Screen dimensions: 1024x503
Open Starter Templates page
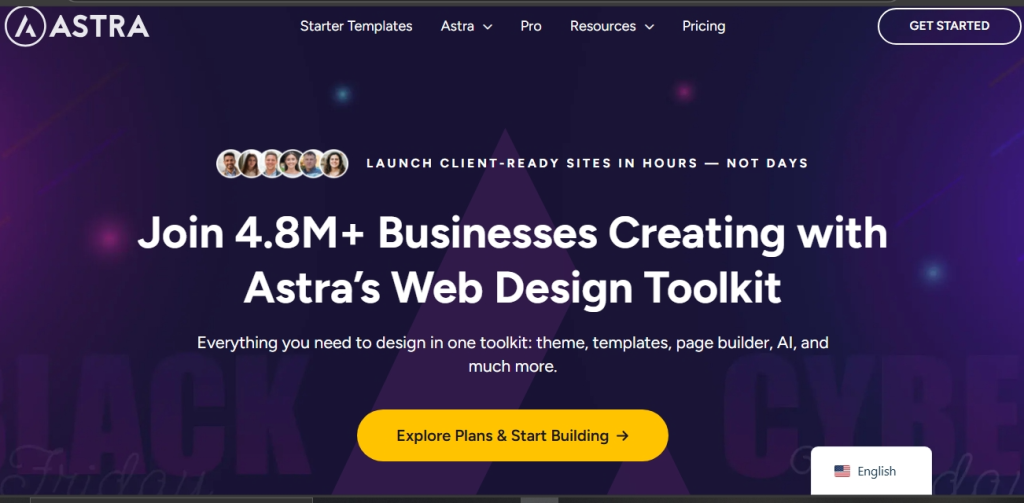[x=356, y=26]
